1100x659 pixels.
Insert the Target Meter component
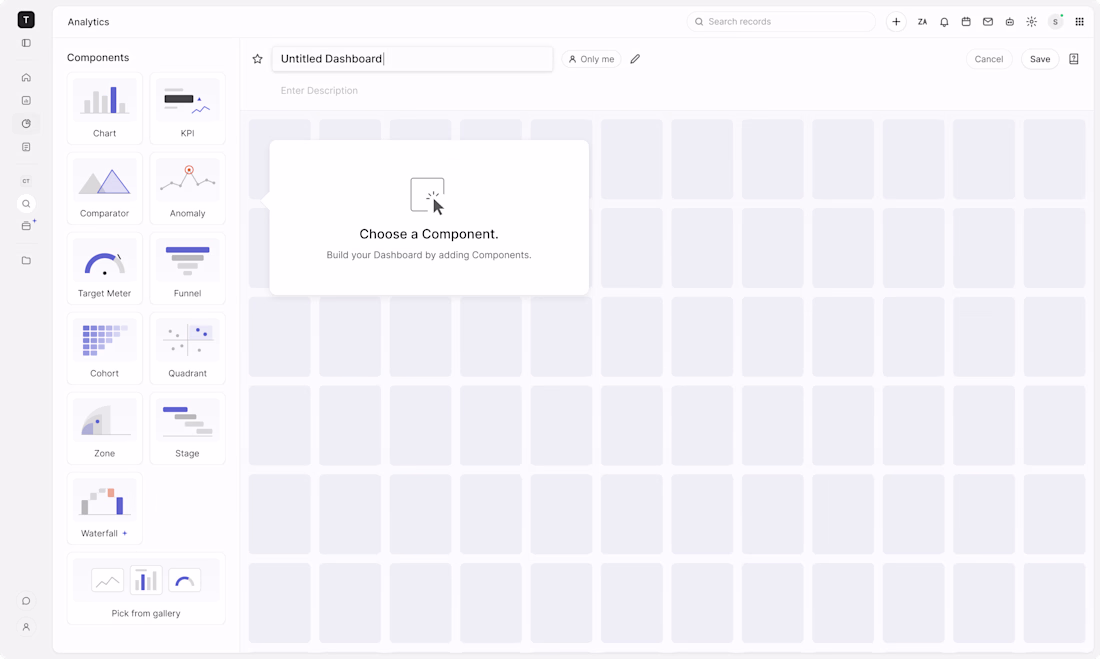pos(105,268)
